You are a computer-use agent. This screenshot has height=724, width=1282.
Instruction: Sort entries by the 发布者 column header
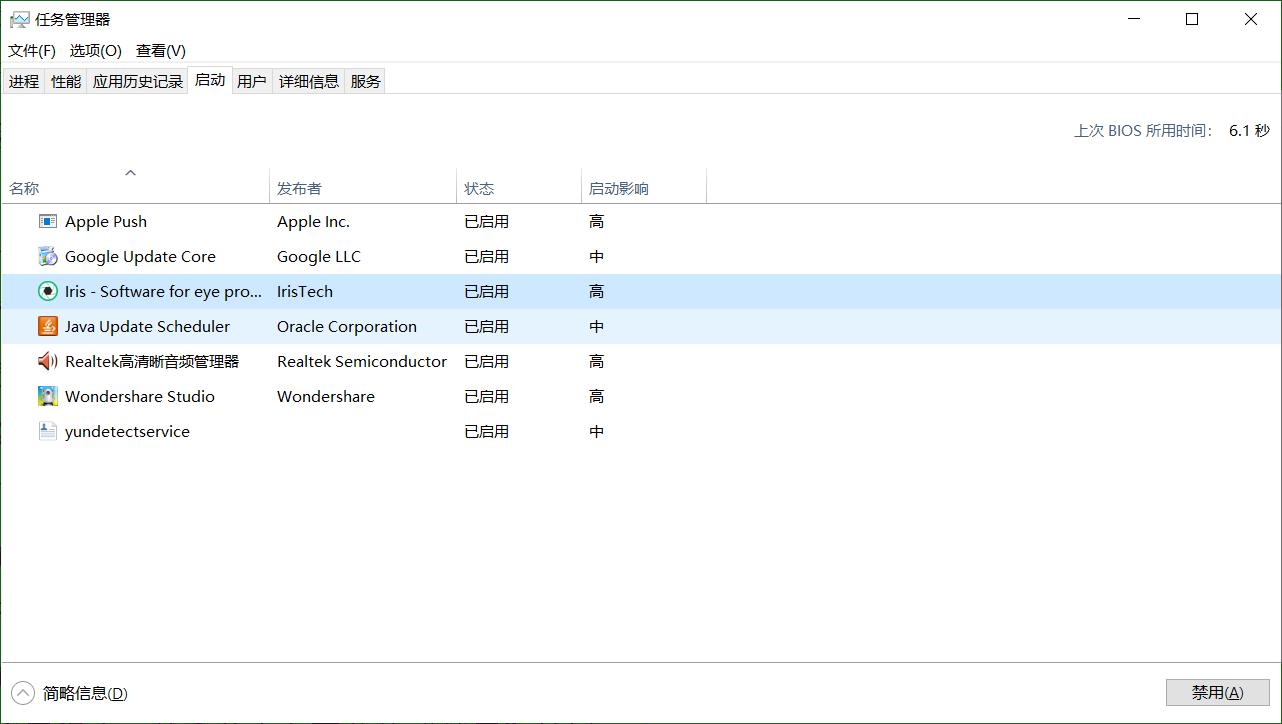click(298, 187)
